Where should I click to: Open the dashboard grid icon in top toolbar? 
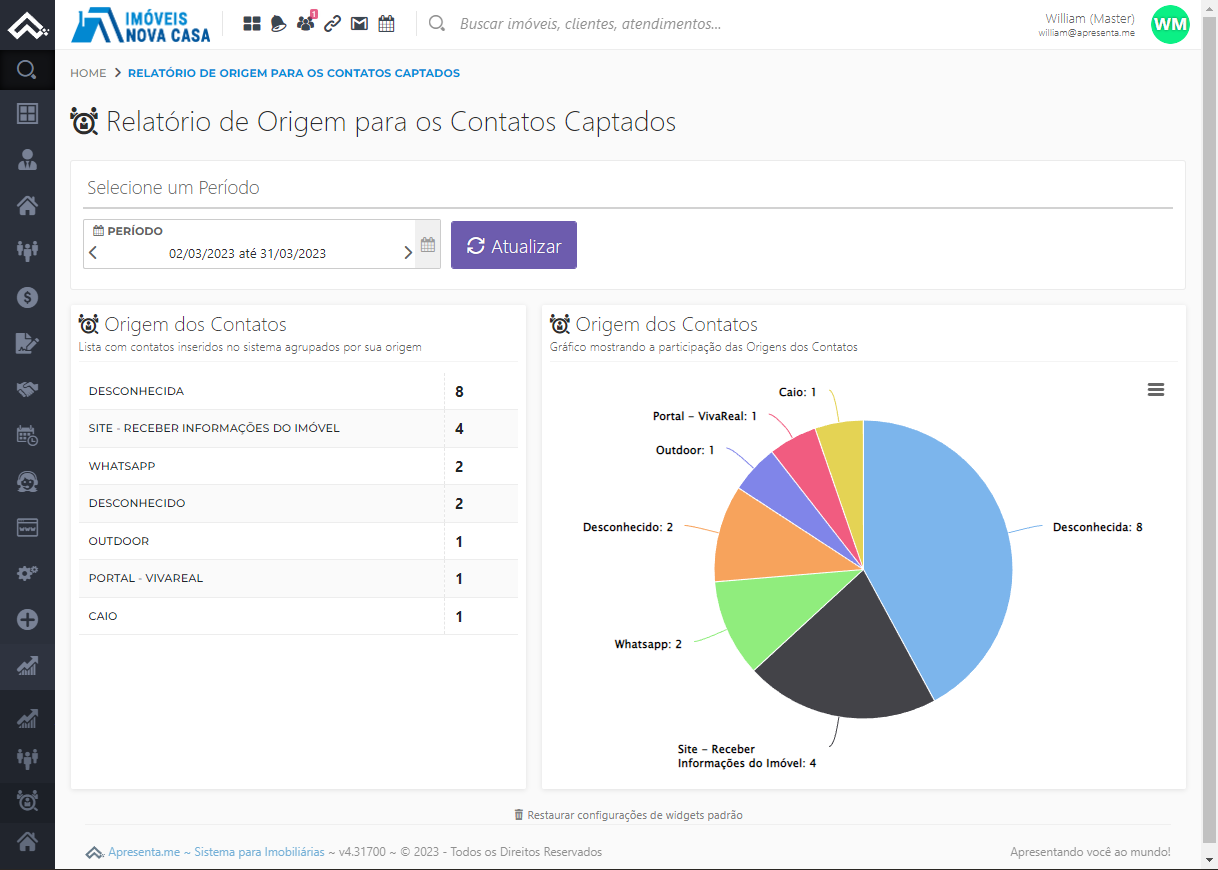pyautogui.click(x=252, y=23)
